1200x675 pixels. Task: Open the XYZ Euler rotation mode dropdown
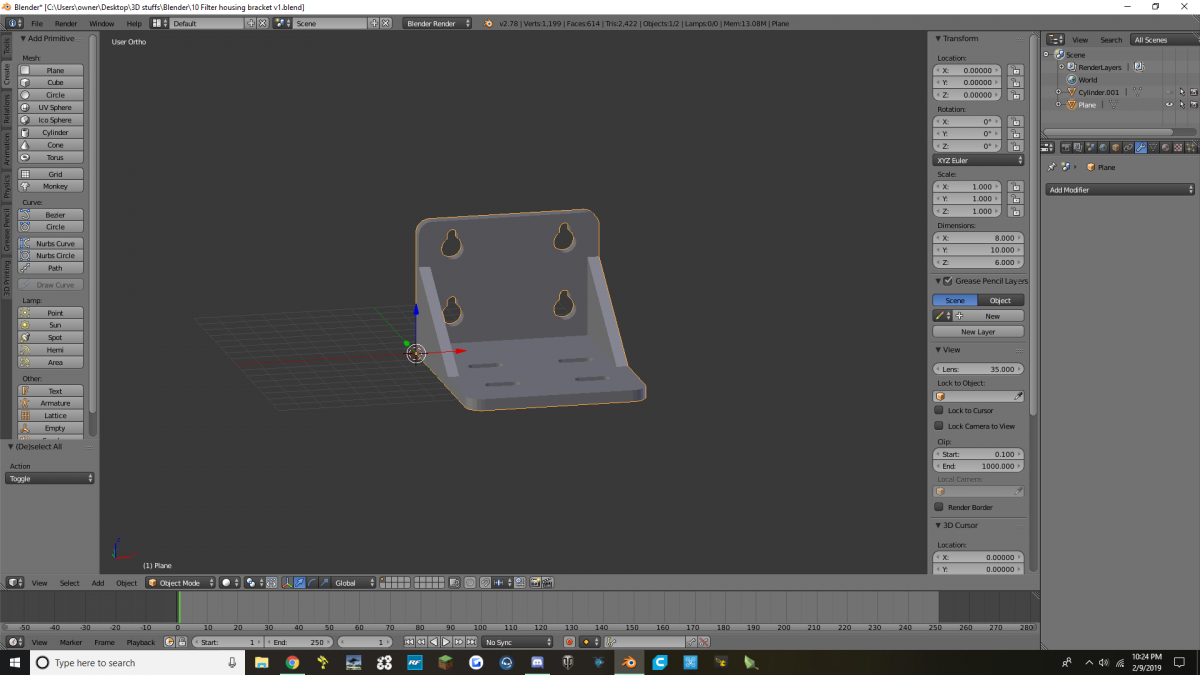tap(979, 160)
